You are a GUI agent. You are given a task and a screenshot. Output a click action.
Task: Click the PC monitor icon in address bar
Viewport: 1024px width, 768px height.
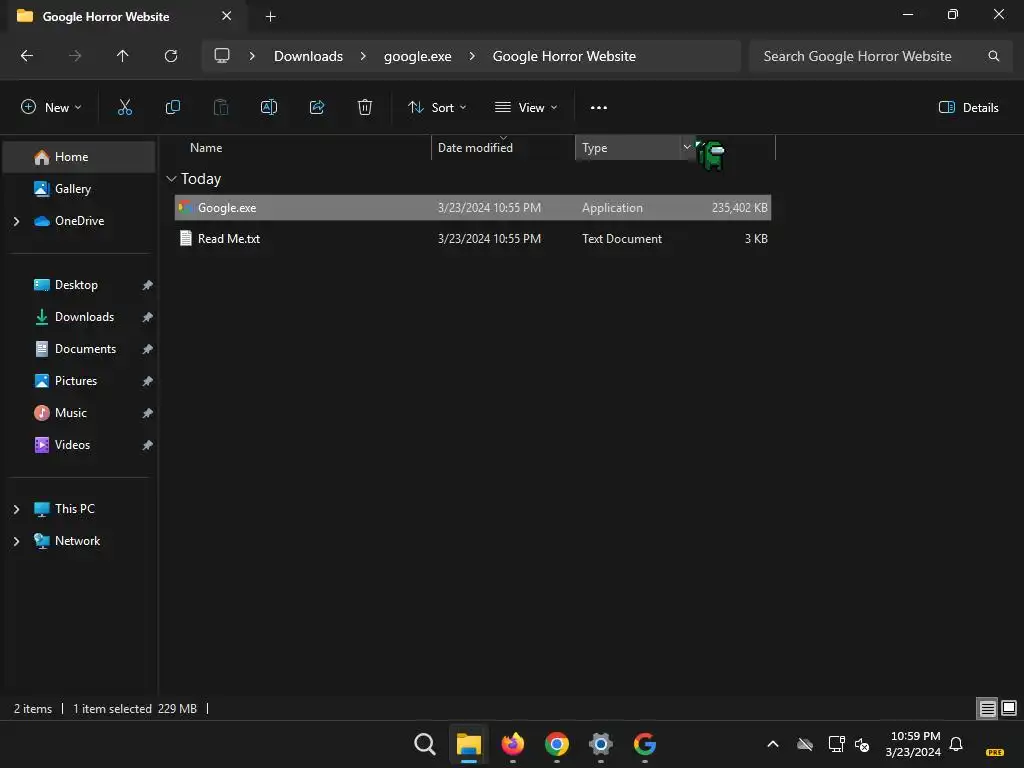222,56
